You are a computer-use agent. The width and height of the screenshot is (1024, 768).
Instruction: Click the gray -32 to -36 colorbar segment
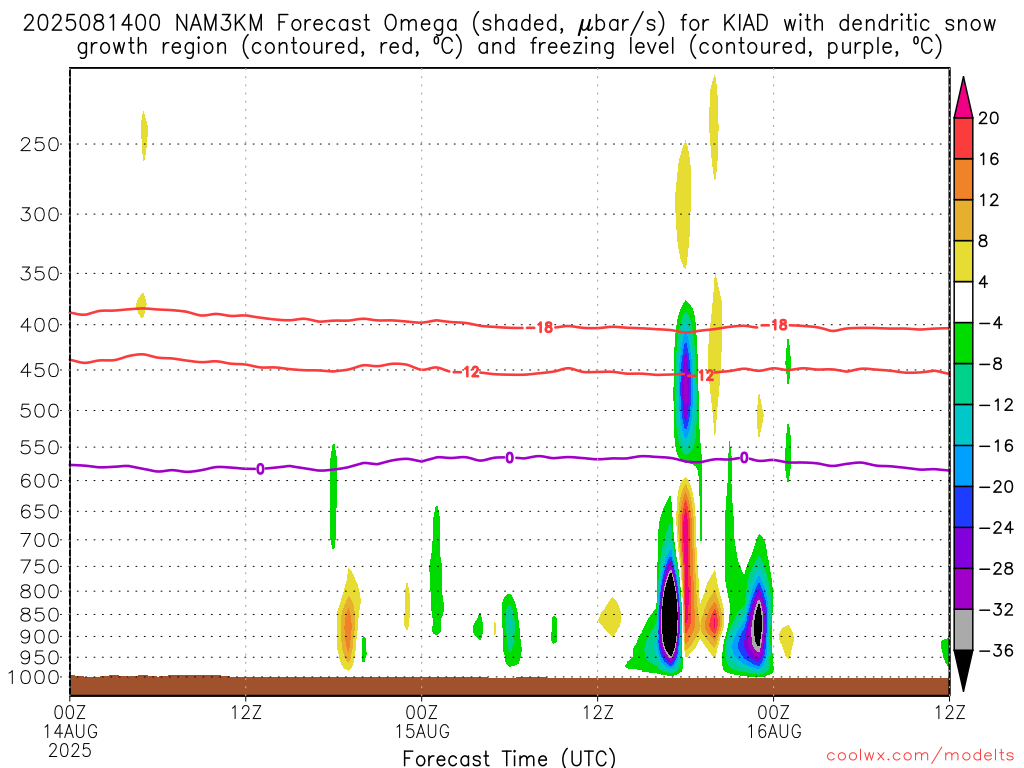[x=963, y=630]
